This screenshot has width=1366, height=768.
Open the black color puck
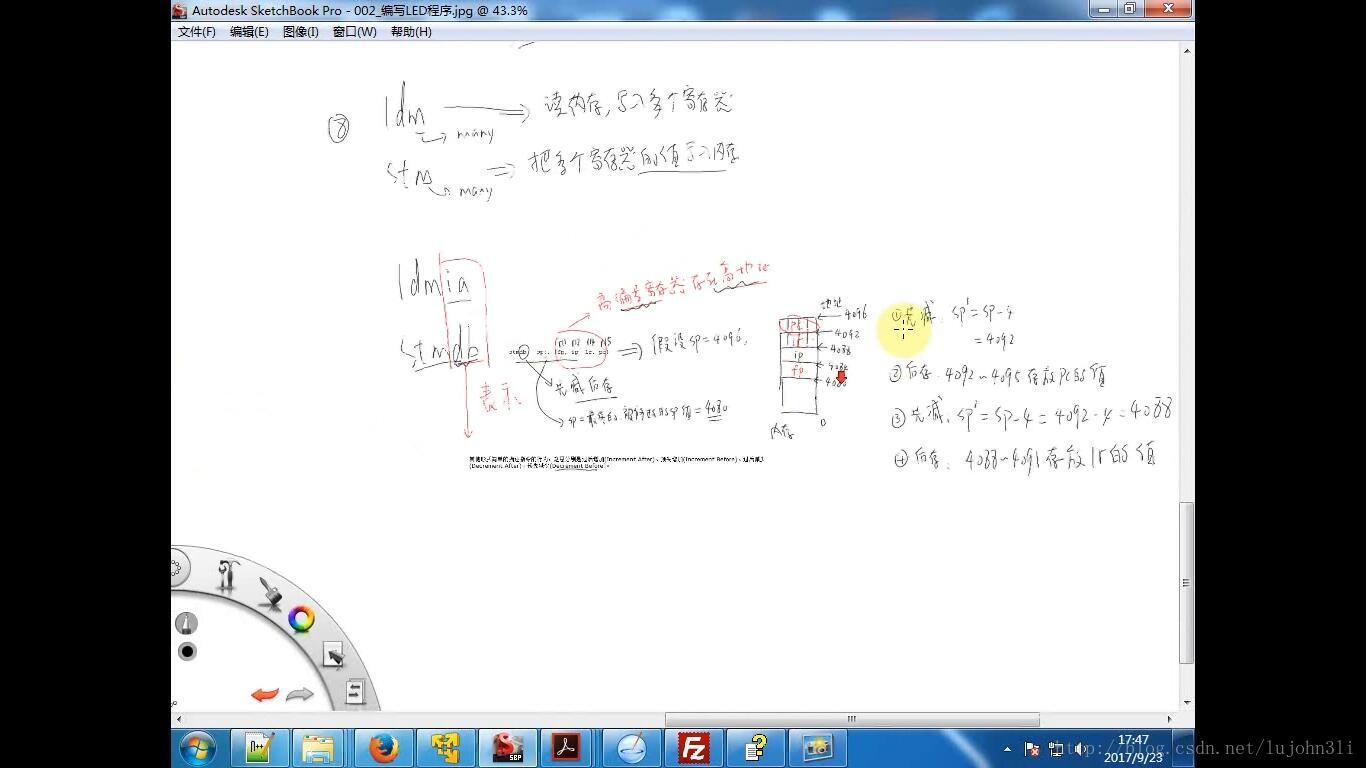point(187,652)
